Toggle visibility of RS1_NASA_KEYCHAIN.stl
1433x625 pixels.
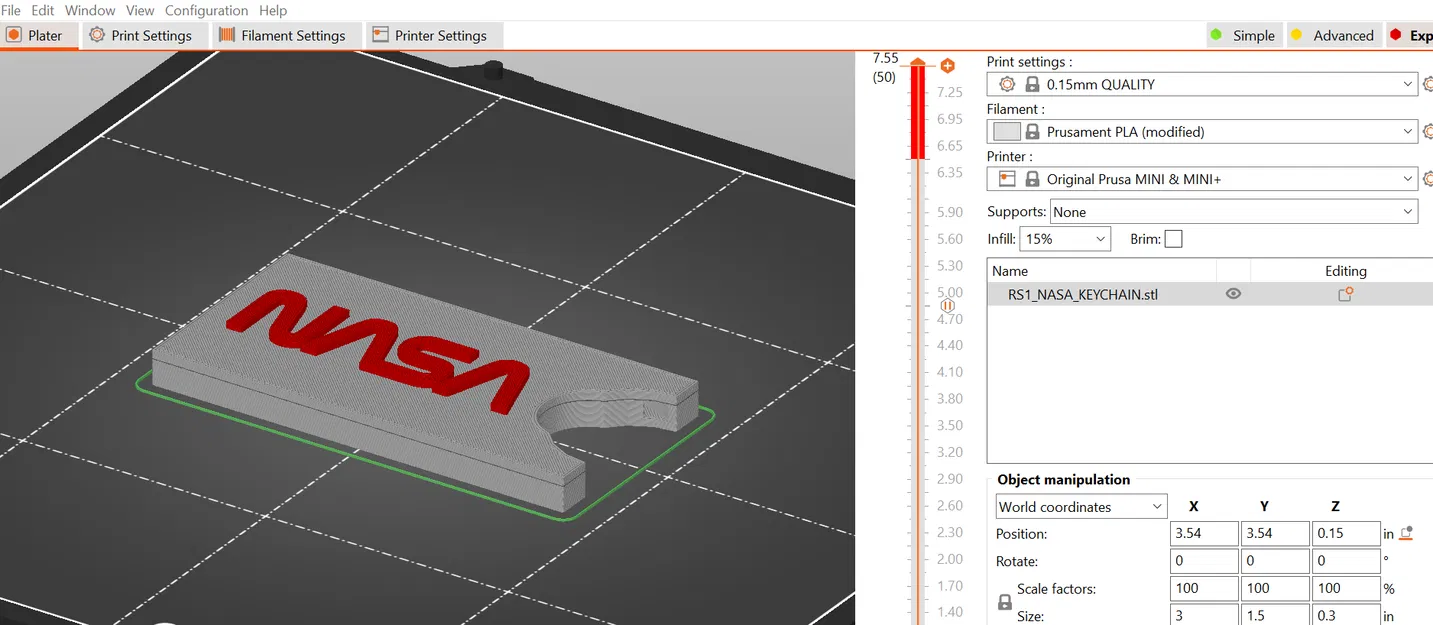tap(1233, 294)
